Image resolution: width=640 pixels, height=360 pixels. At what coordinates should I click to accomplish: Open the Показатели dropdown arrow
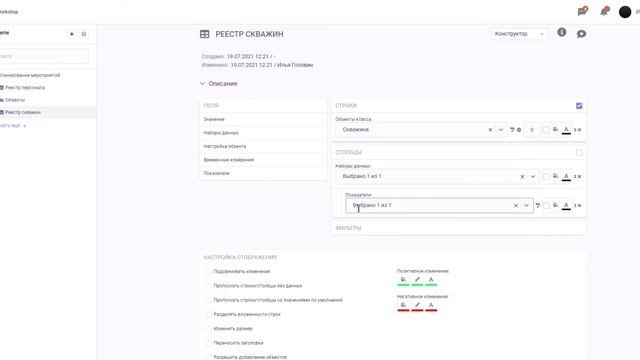(x=526, y=206)
